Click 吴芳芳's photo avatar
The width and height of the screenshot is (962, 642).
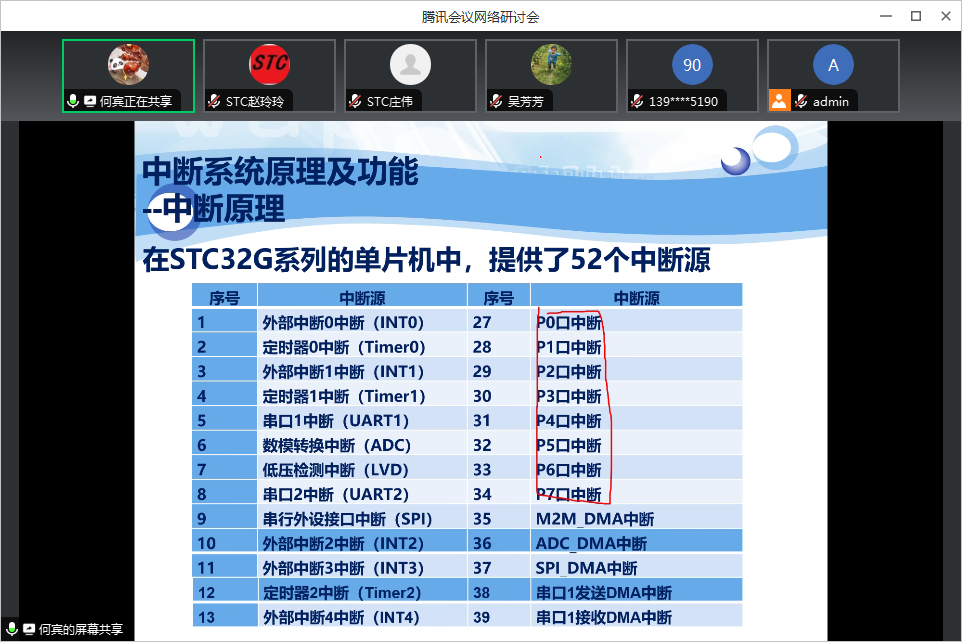coord(551,64)
